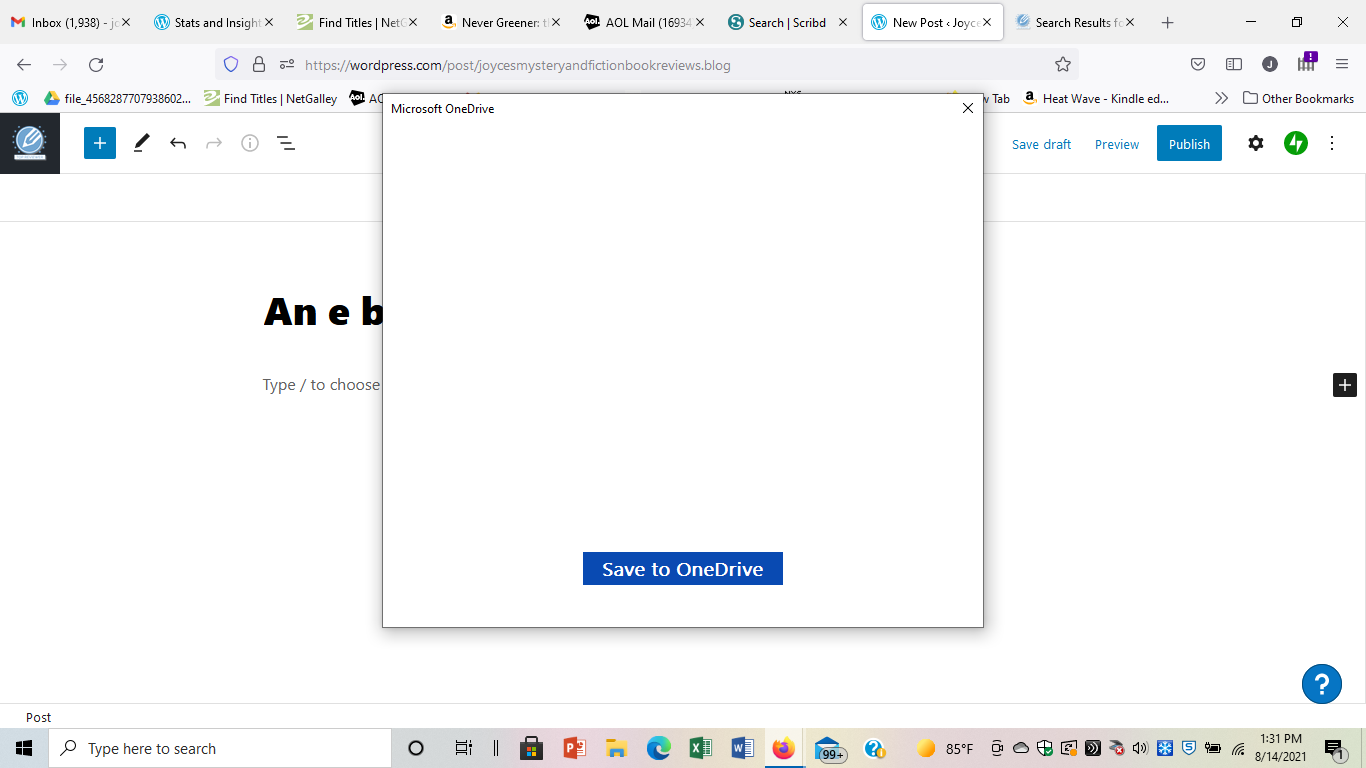Open the editor Settings gear icon
This screenshot has height=768, width=1366.
[1256, 143]
